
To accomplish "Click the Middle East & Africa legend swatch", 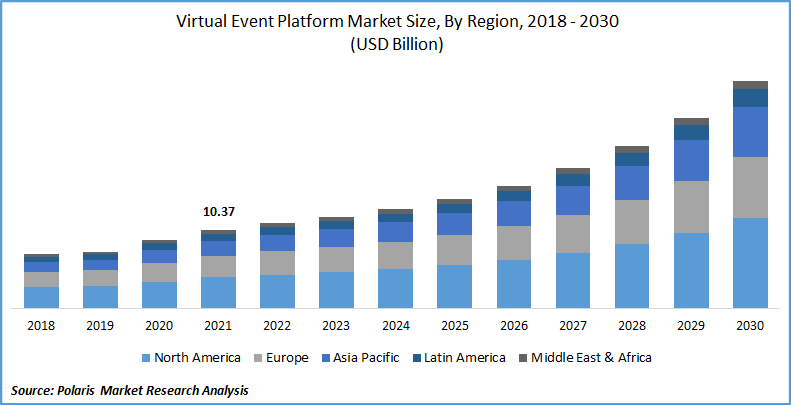I will pos(523,358).
